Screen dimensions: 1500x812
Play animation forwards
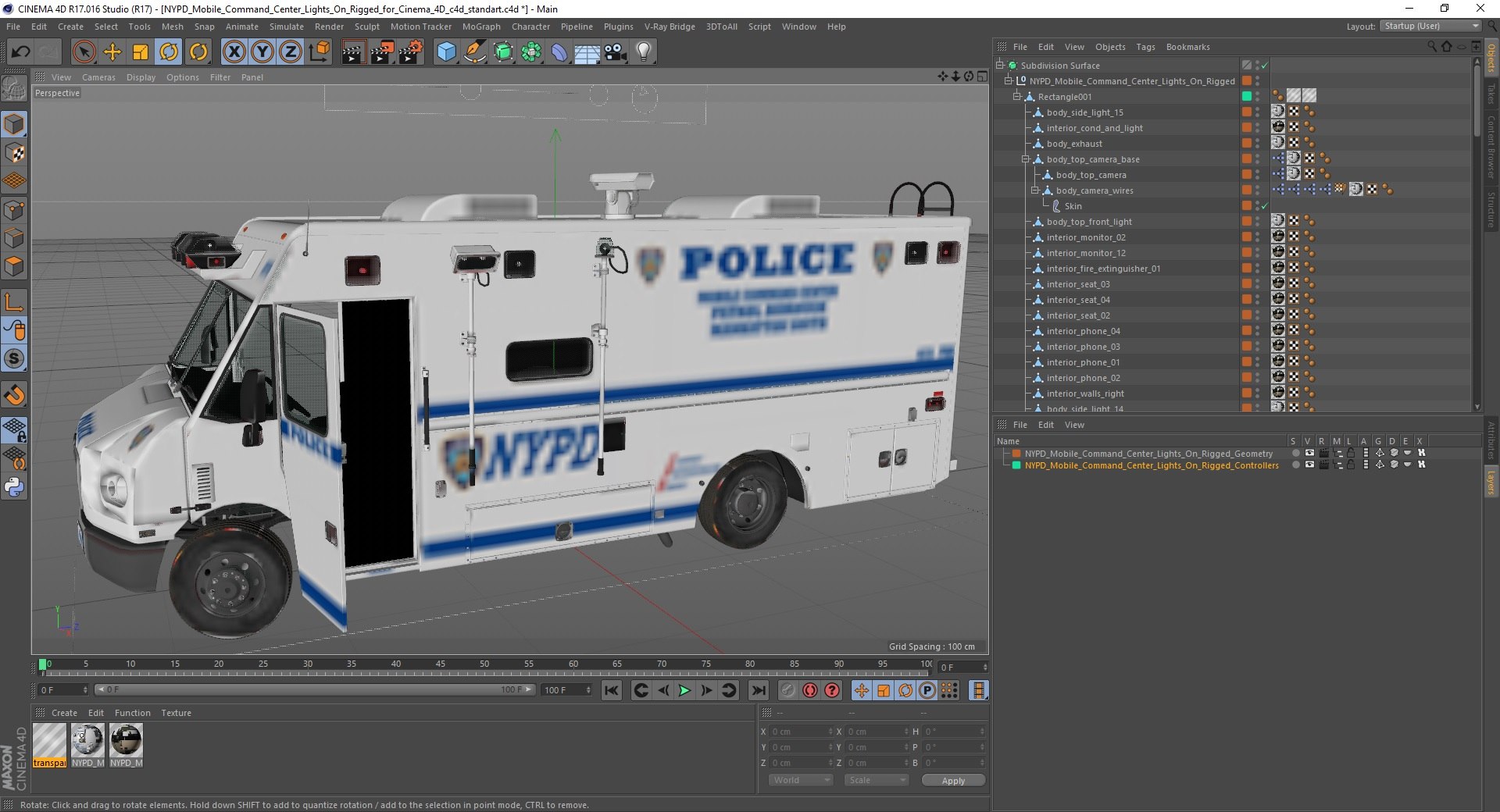click(684, 690)
